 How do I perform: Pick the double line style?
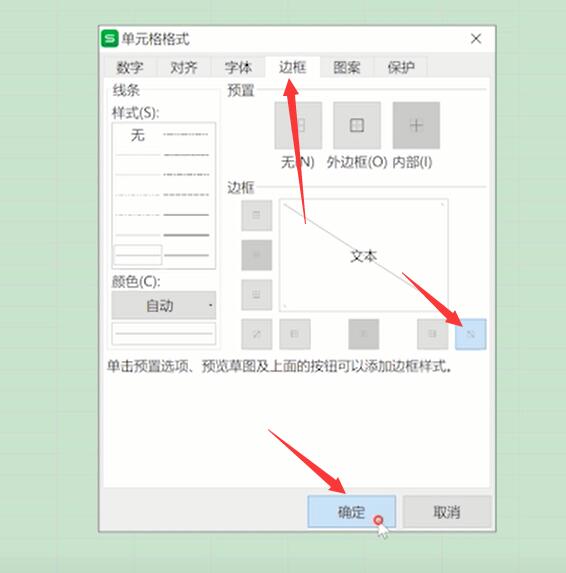tap(186, 255)
